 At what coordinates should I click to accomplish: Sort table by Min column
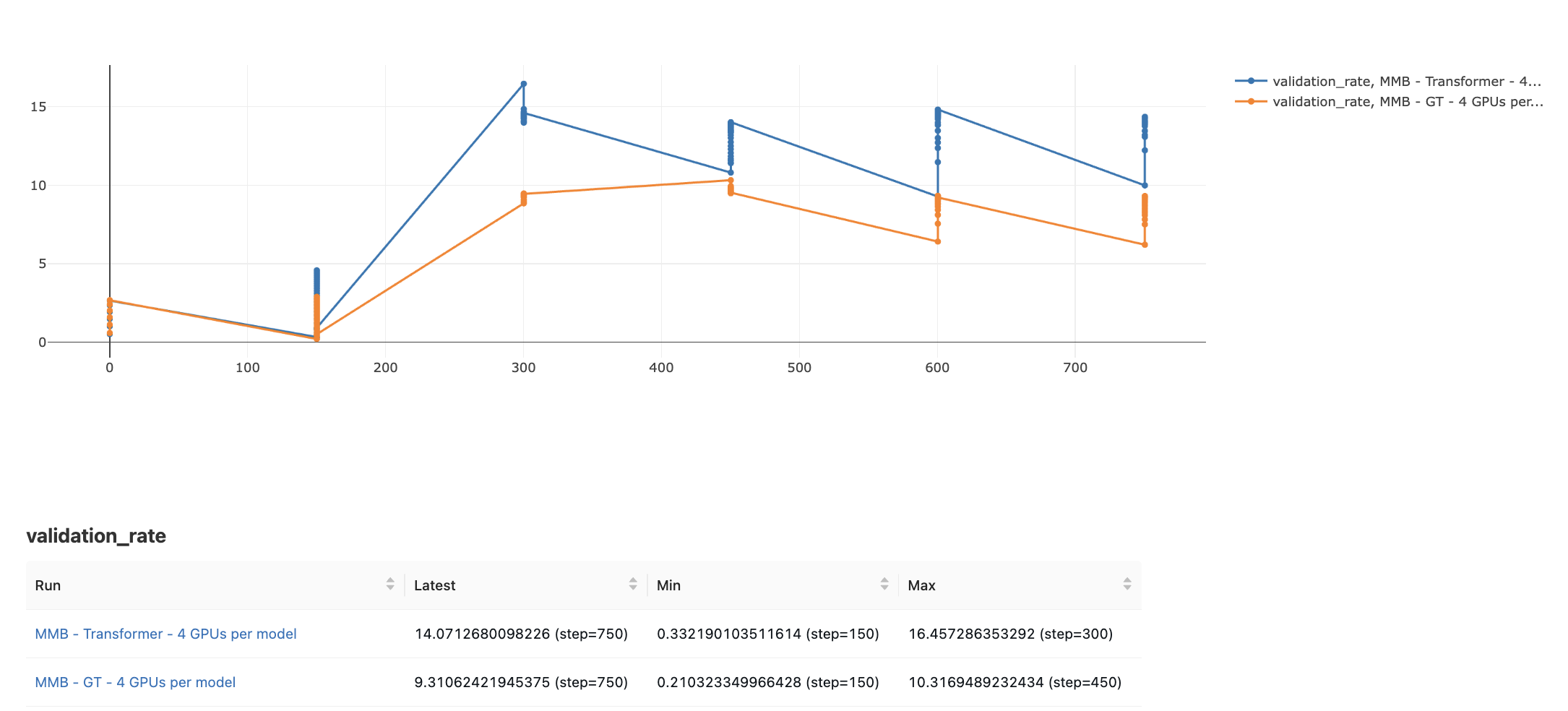point(884,584)
